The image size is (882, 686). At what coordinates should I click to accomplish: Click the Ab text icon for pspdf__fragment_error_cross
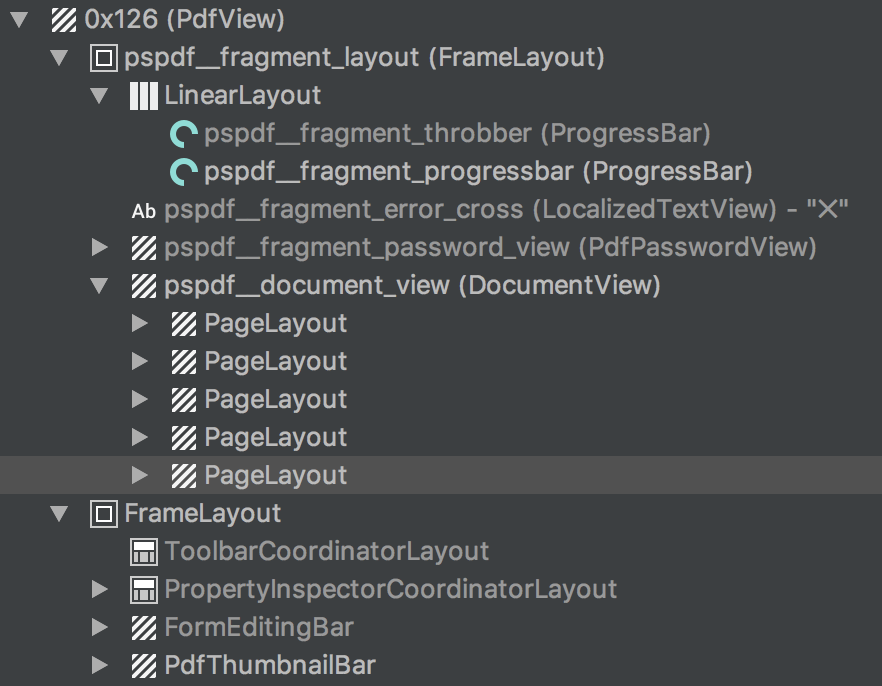point(144,210)
